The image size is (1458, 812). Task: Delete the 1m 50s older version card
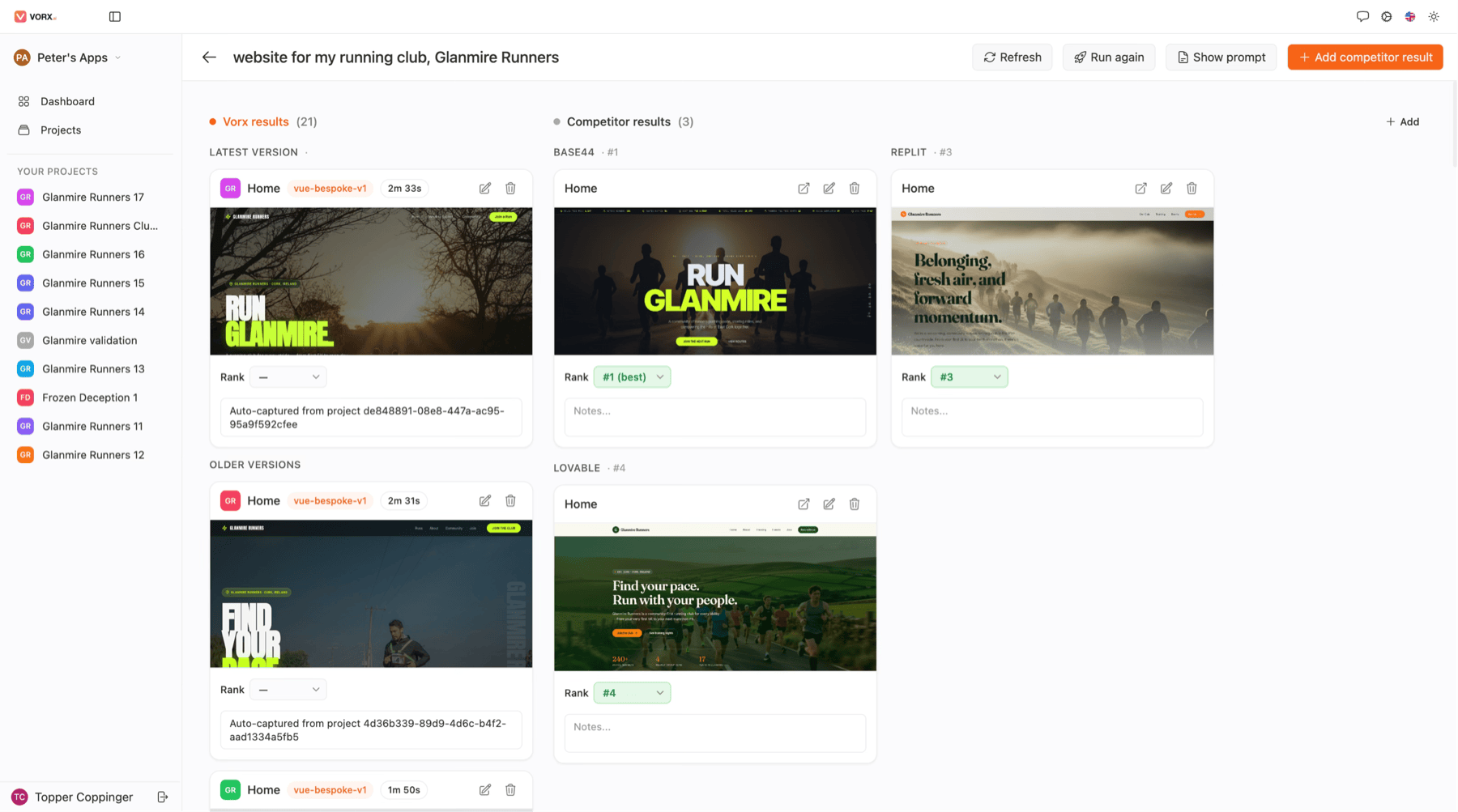click(x=510, y=790)
